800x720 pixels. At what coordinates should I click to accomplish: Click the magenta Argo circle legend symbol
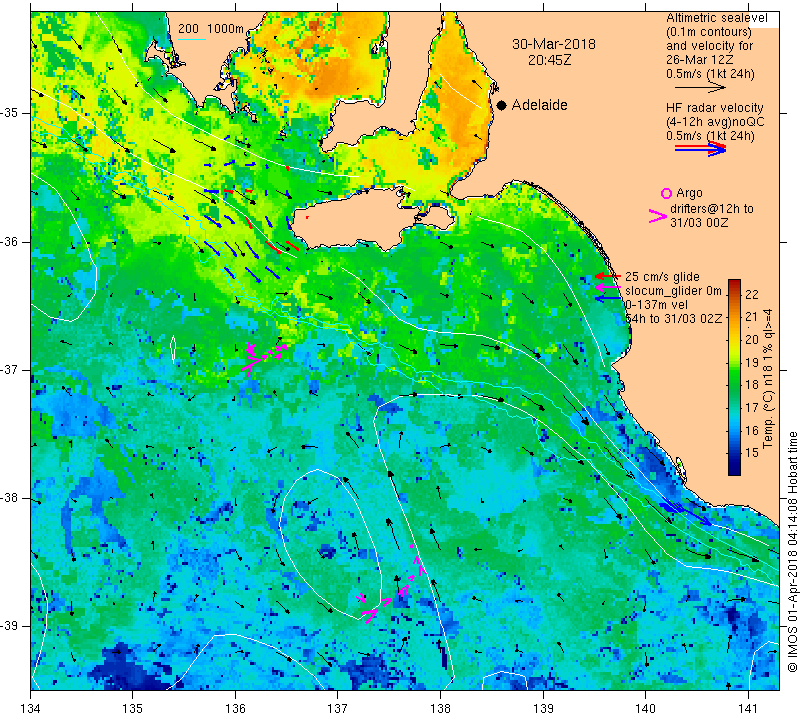(666, 193)
